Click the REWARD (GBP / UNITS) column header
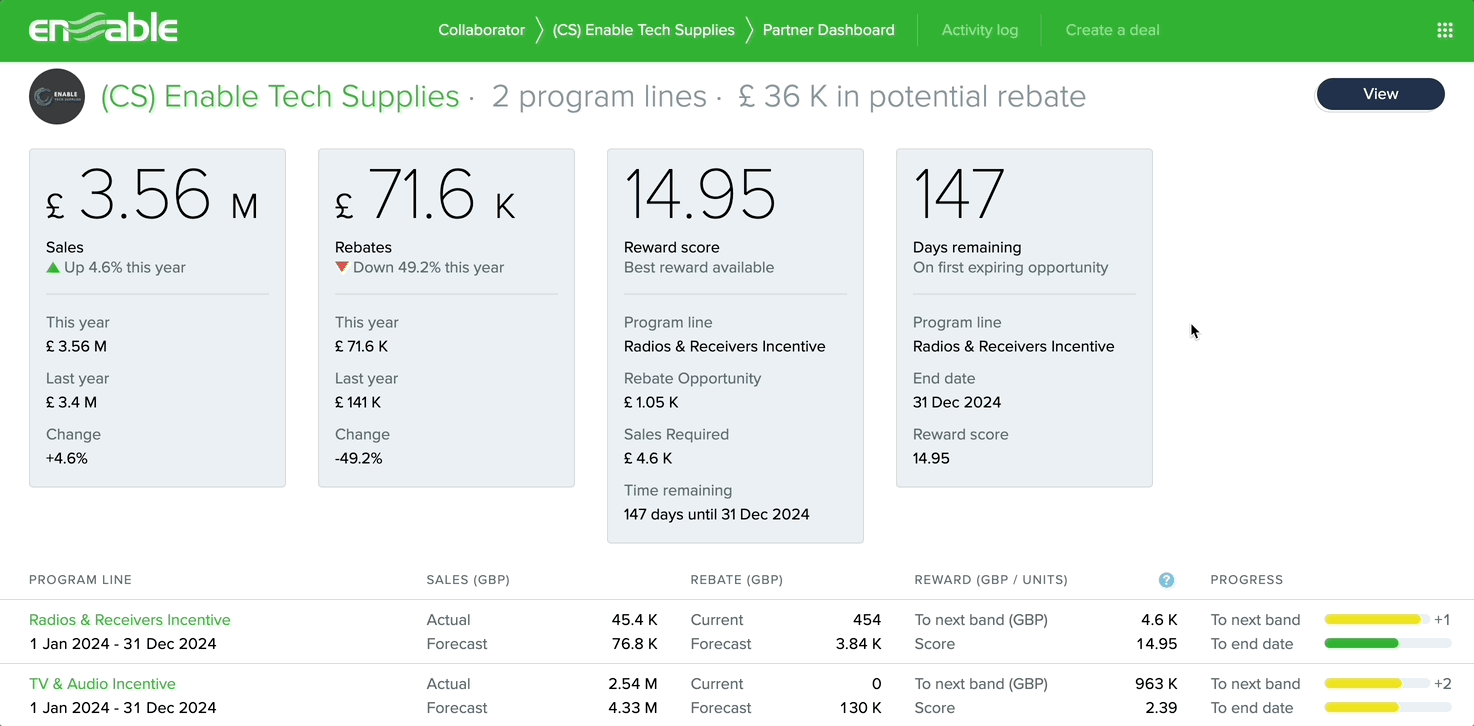 (x=991, y=580)
